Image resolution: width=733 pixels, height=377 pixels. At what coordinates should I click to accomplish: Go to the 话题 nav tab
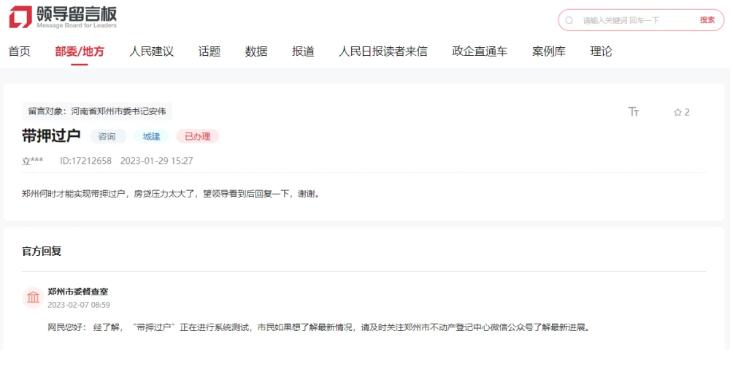(x=209, y=51)
